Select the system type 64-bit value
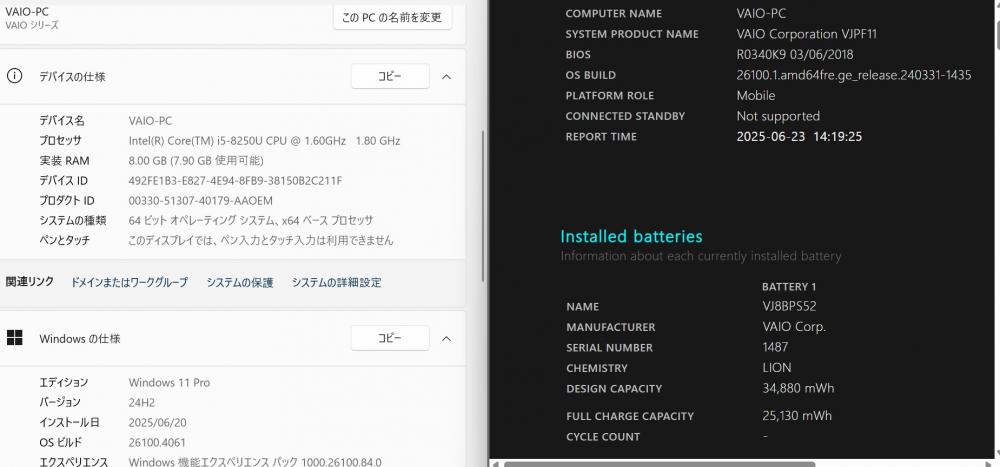 click(x=251, y=220)
